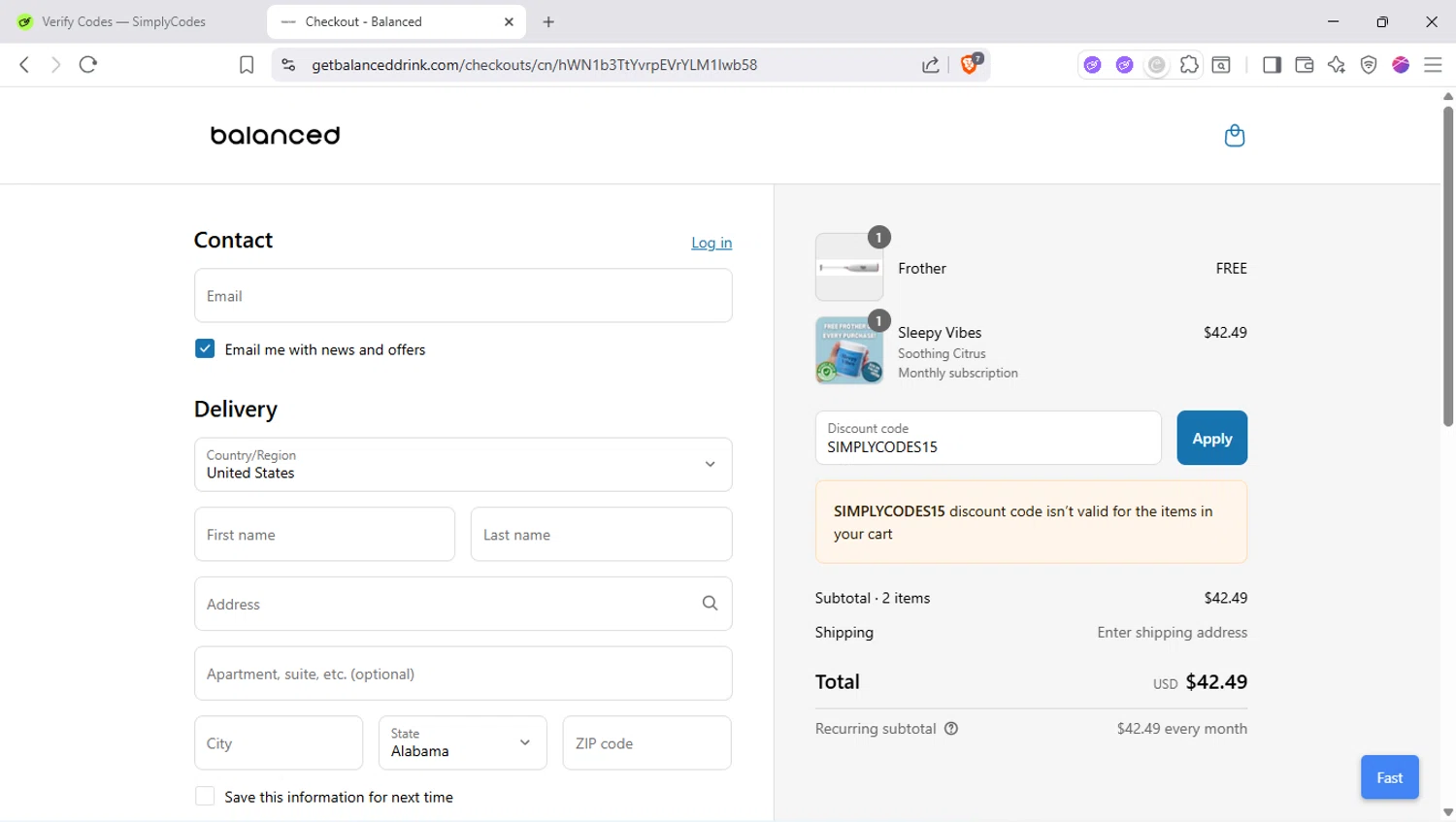Open a new browser tab

point(548,21)
